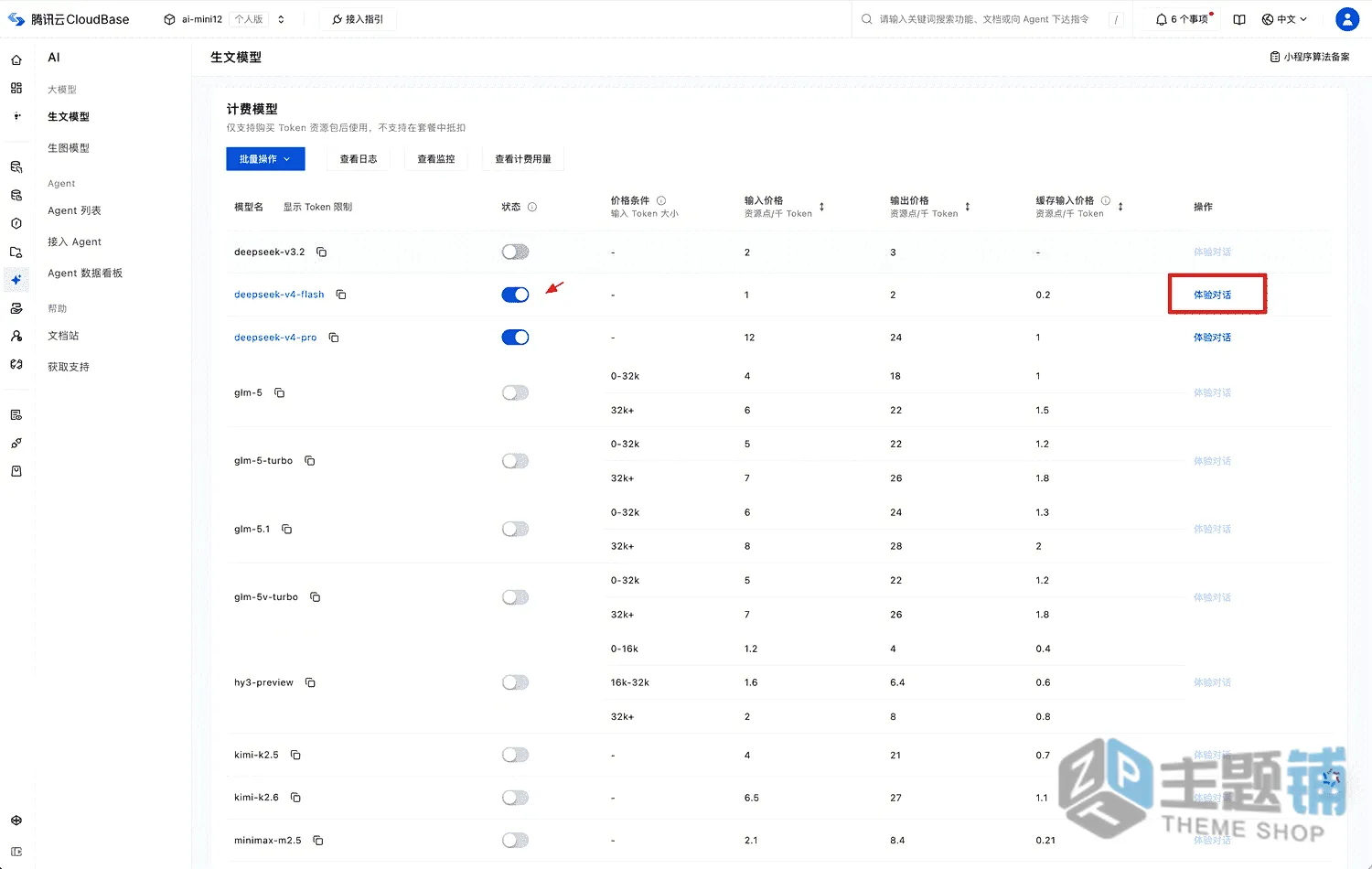The height and width of the screenshot is (869, 1372).
Task: Copy the kimi-k2.5 model name
Action: 295,755
